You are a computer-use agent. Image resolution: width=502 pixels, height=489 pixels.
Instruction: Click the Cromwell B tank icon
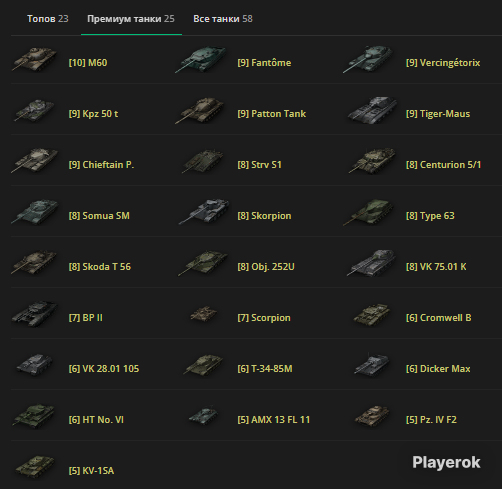tap(372, 315)
